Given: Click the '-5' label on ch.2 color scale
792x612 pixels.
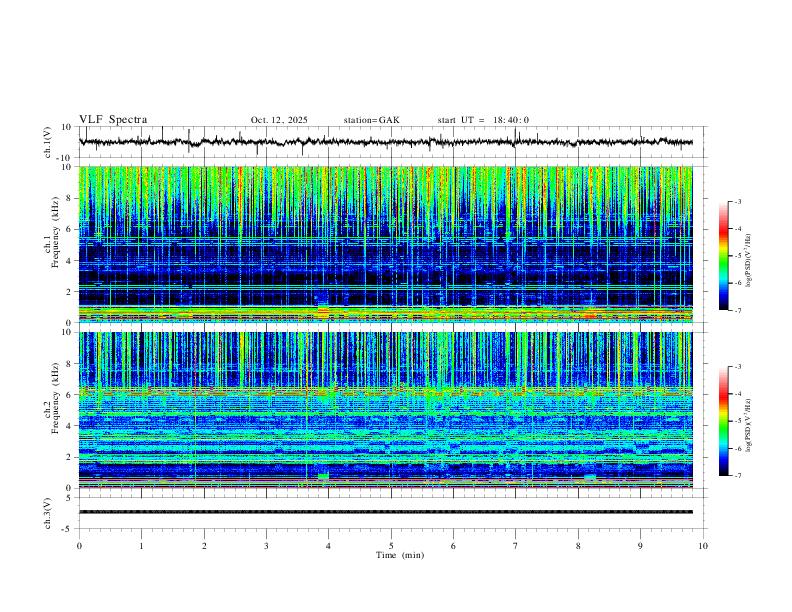Looking at the screenshot, I should coord(738,421).
